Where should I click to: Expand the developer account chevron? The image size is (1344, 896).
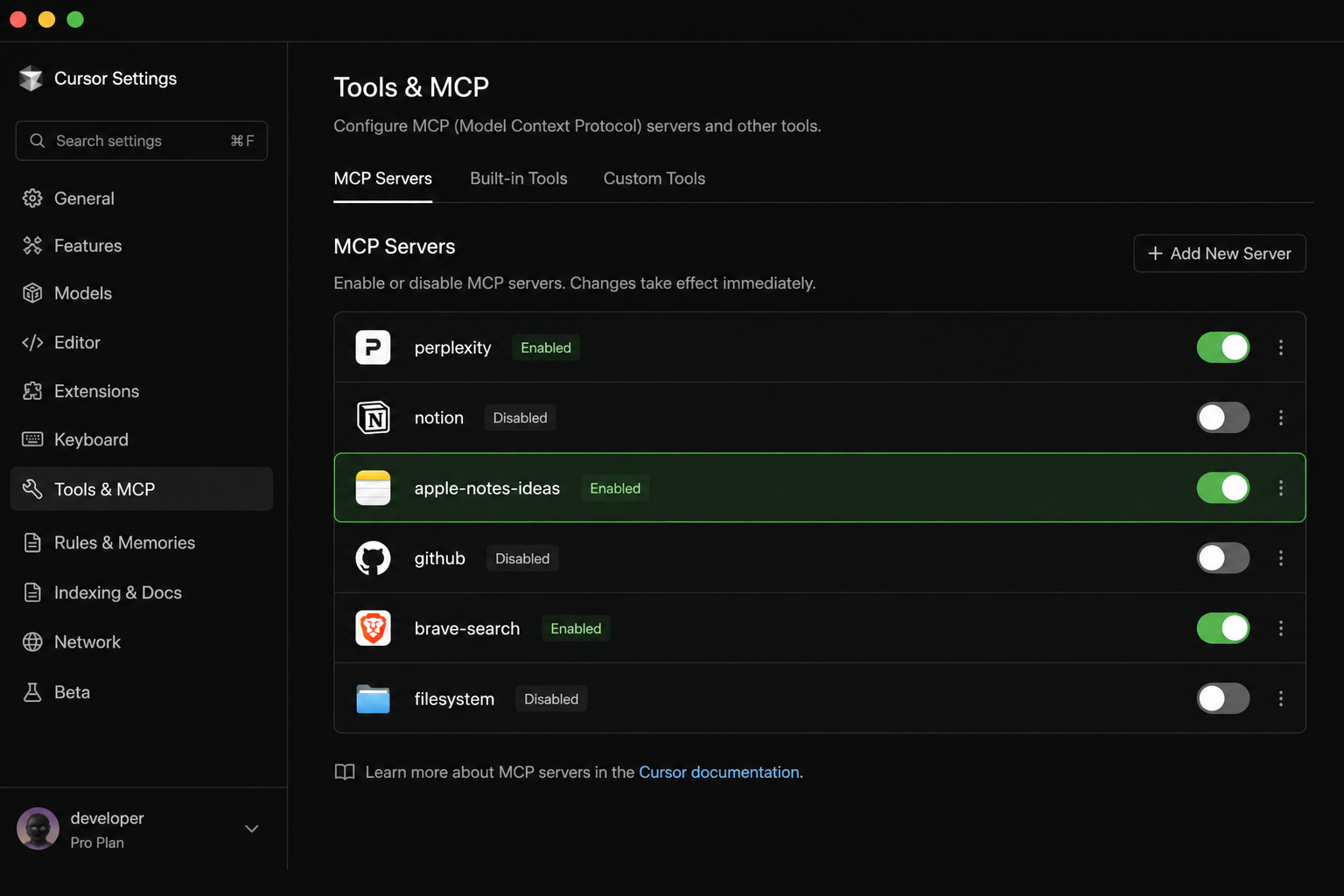click(252, 829)
